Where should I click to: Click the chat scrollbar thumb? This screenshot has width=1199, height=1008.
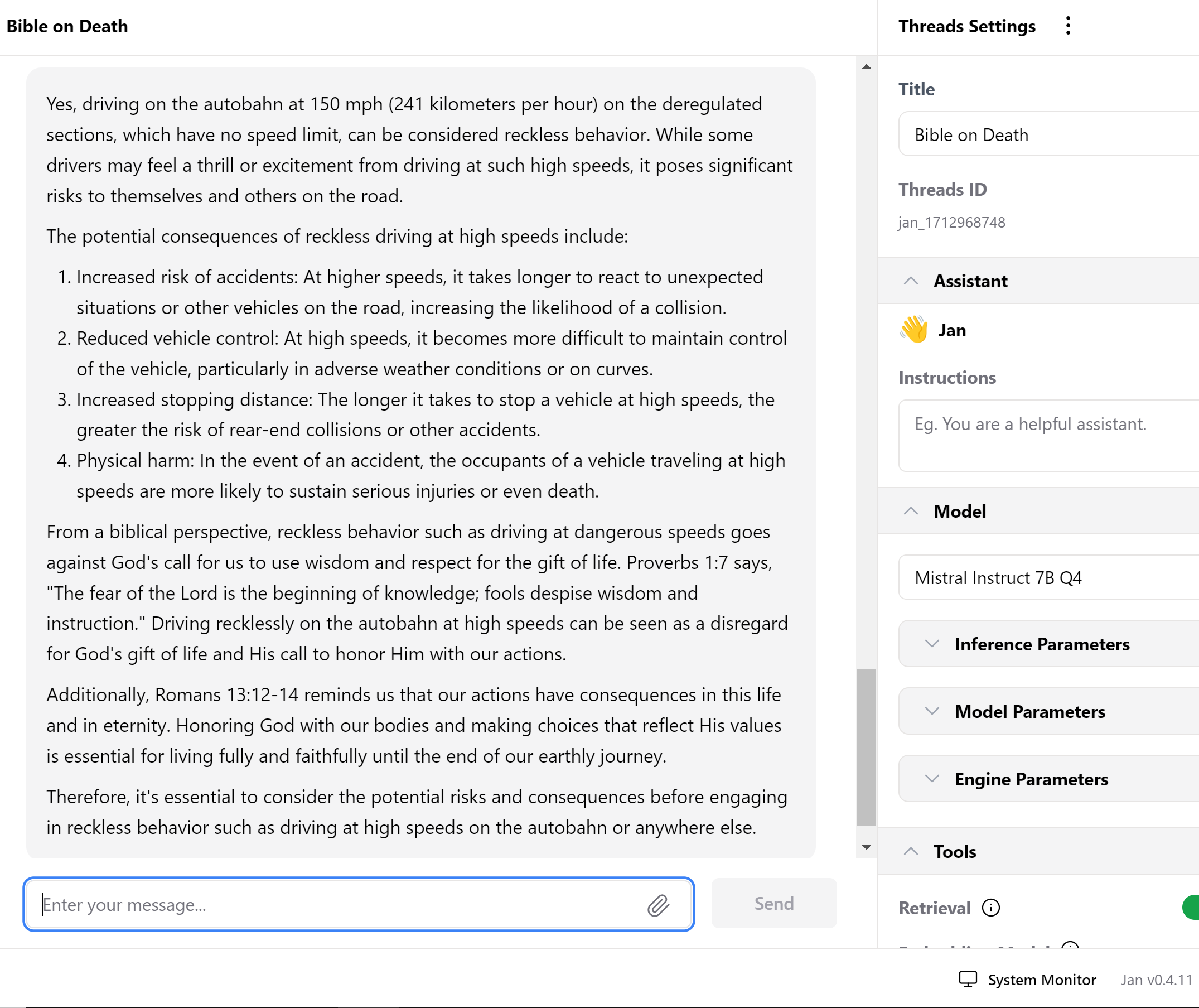tap(867, 747)
